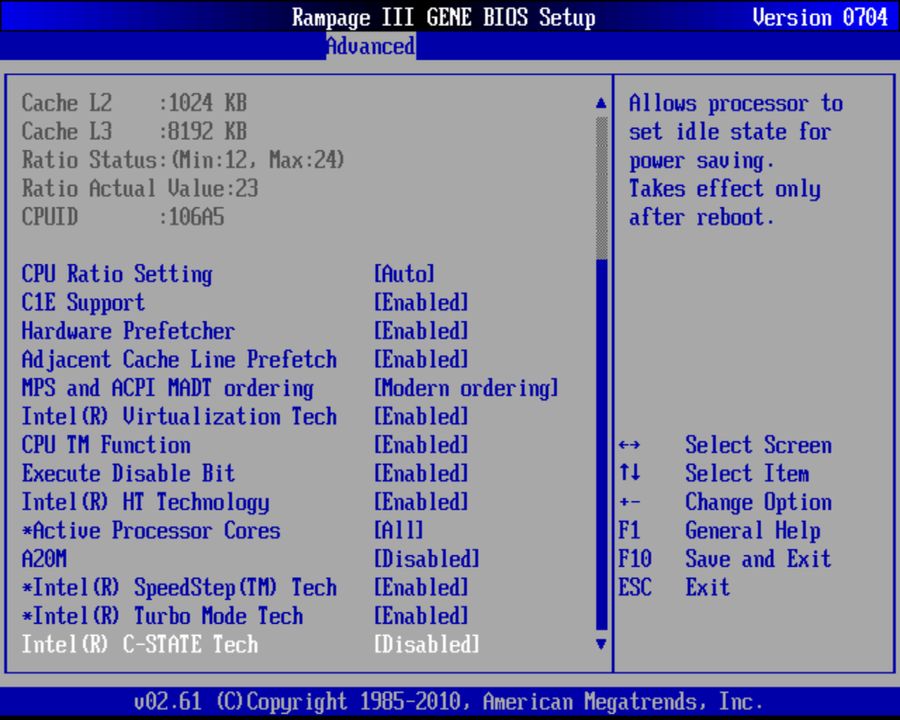Select Execute Disable Bit item
The height and width of the screenshot is (720, 900).
[128, 474]
